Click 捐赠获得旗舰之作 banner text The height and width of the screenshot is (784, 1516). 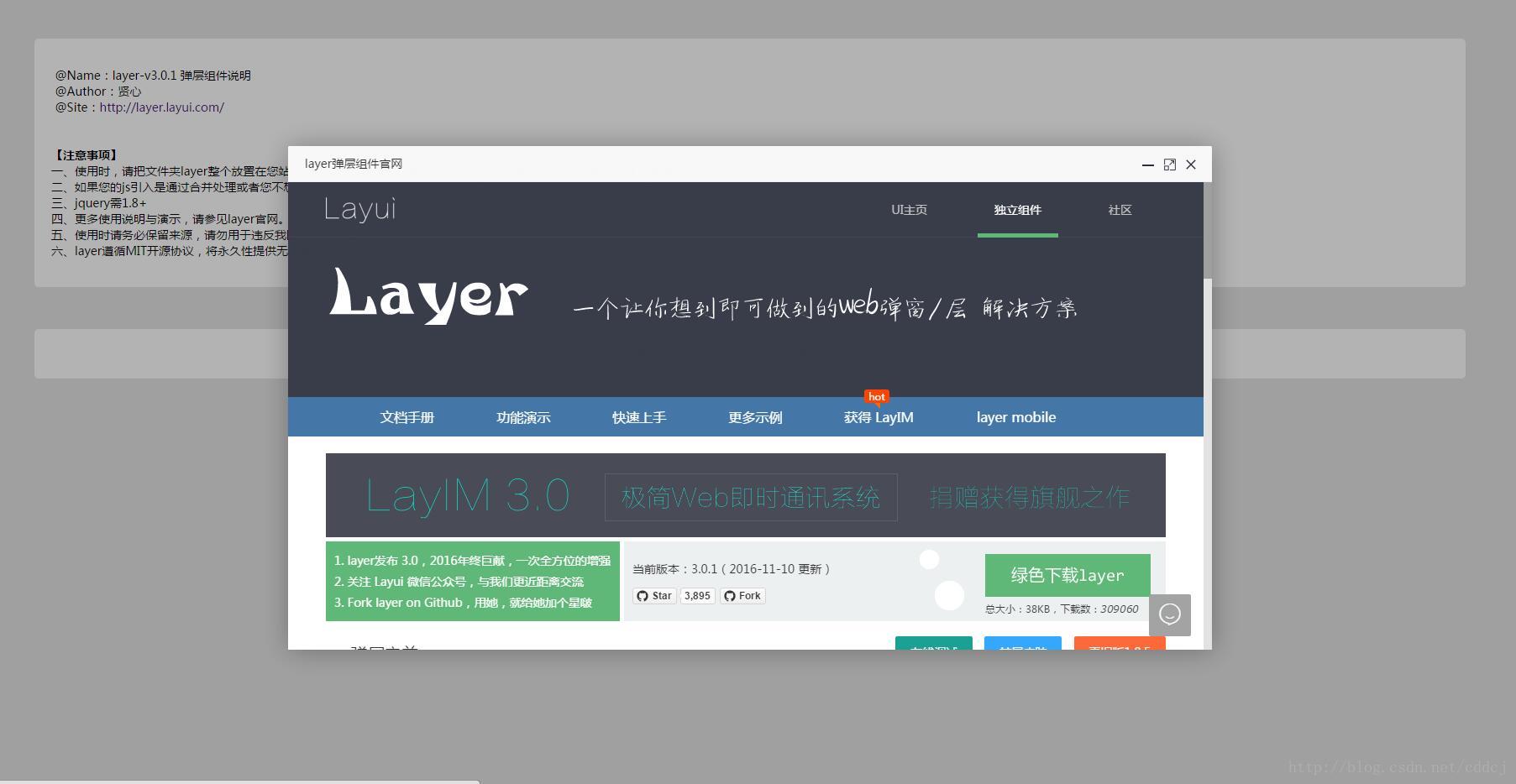coord(1029,498)
